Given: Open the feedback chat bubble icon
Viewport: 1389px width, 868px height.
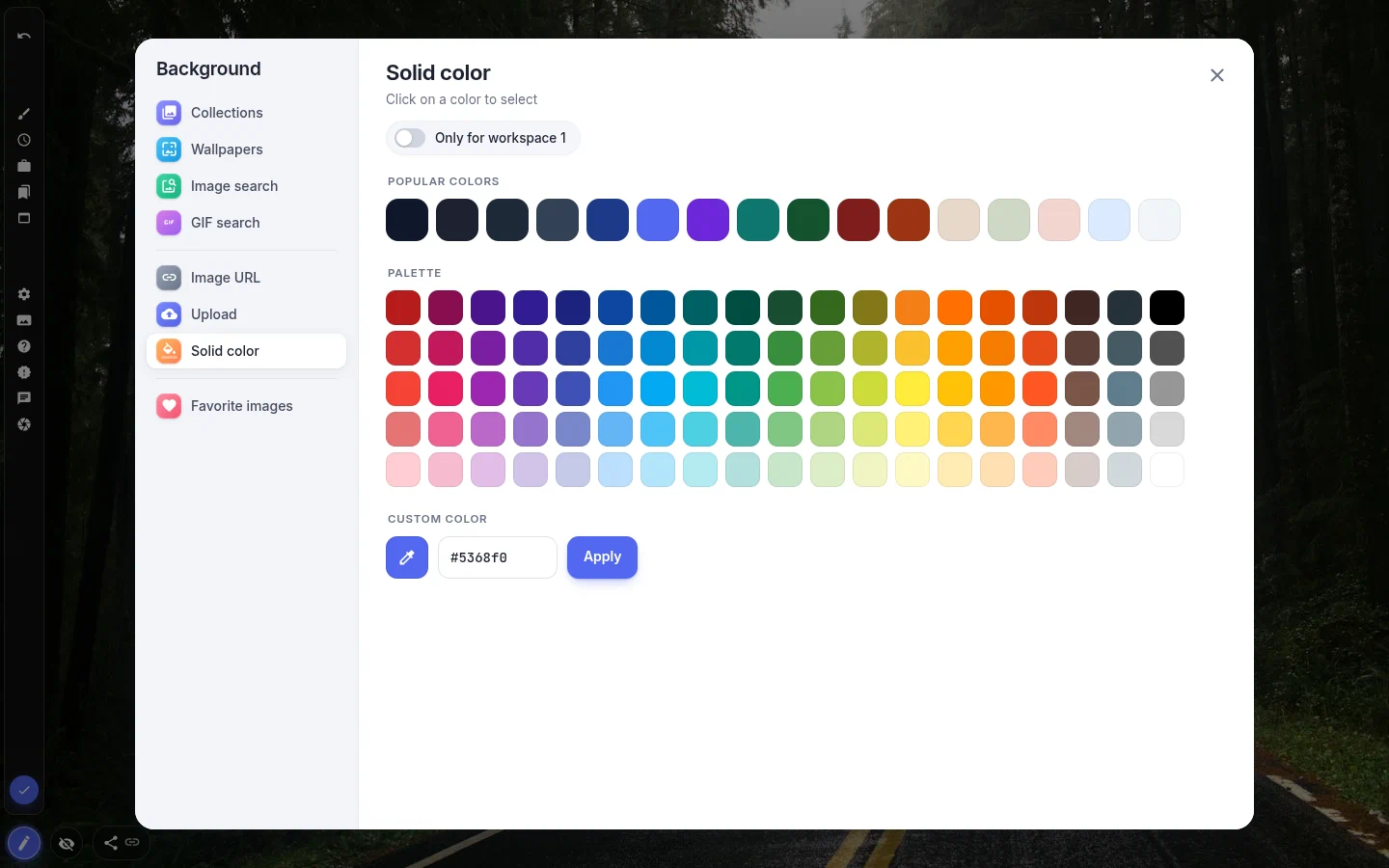Looking at the screenshot, I should 24,398.
